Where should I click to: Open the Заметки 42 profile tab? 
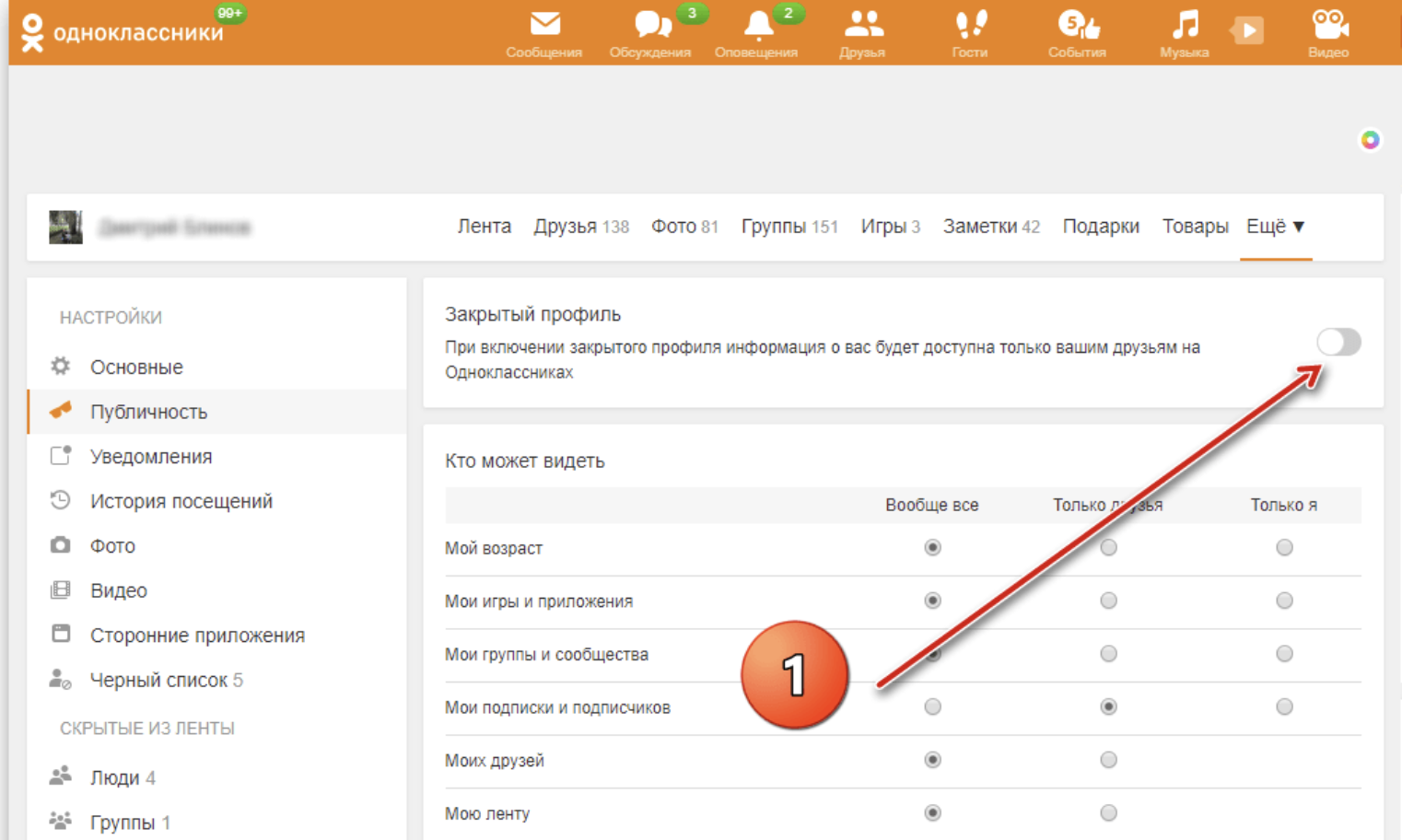click(991, 227)
